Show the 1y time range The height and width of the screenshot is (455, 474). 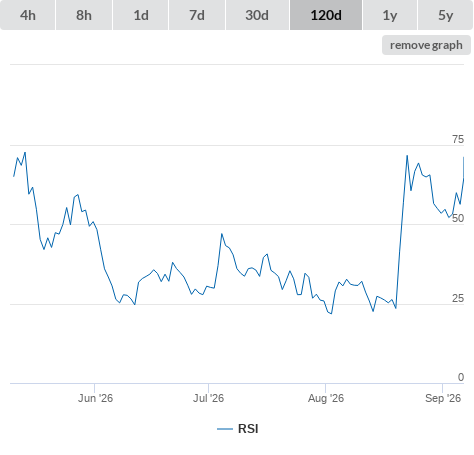390,15
